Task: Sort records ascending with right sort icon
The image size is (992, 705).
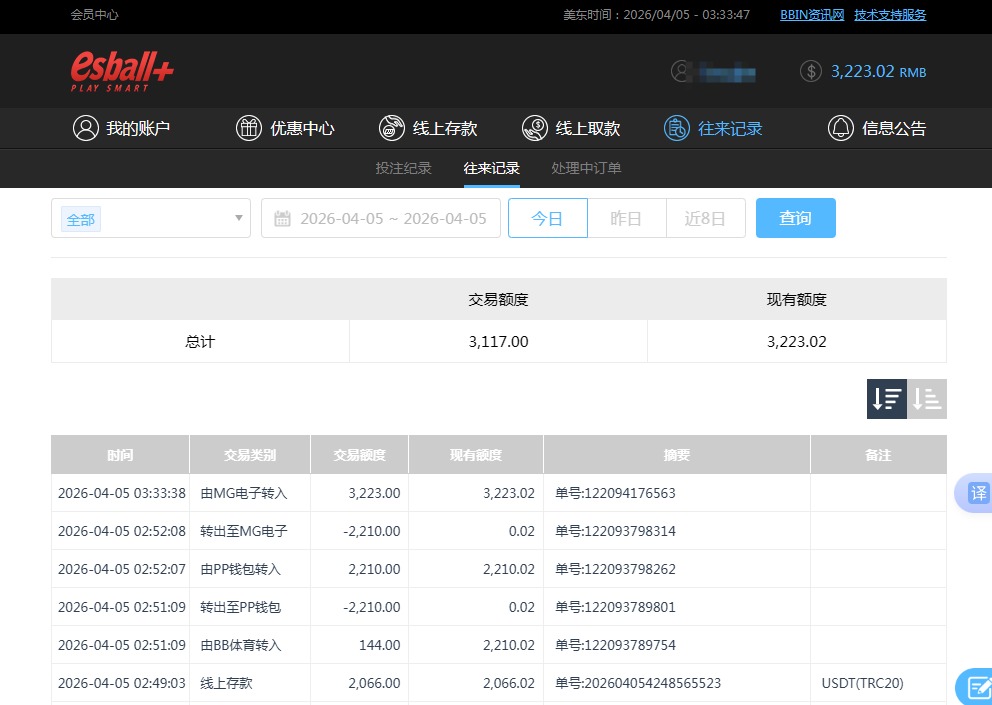Action: pos(926,398)
